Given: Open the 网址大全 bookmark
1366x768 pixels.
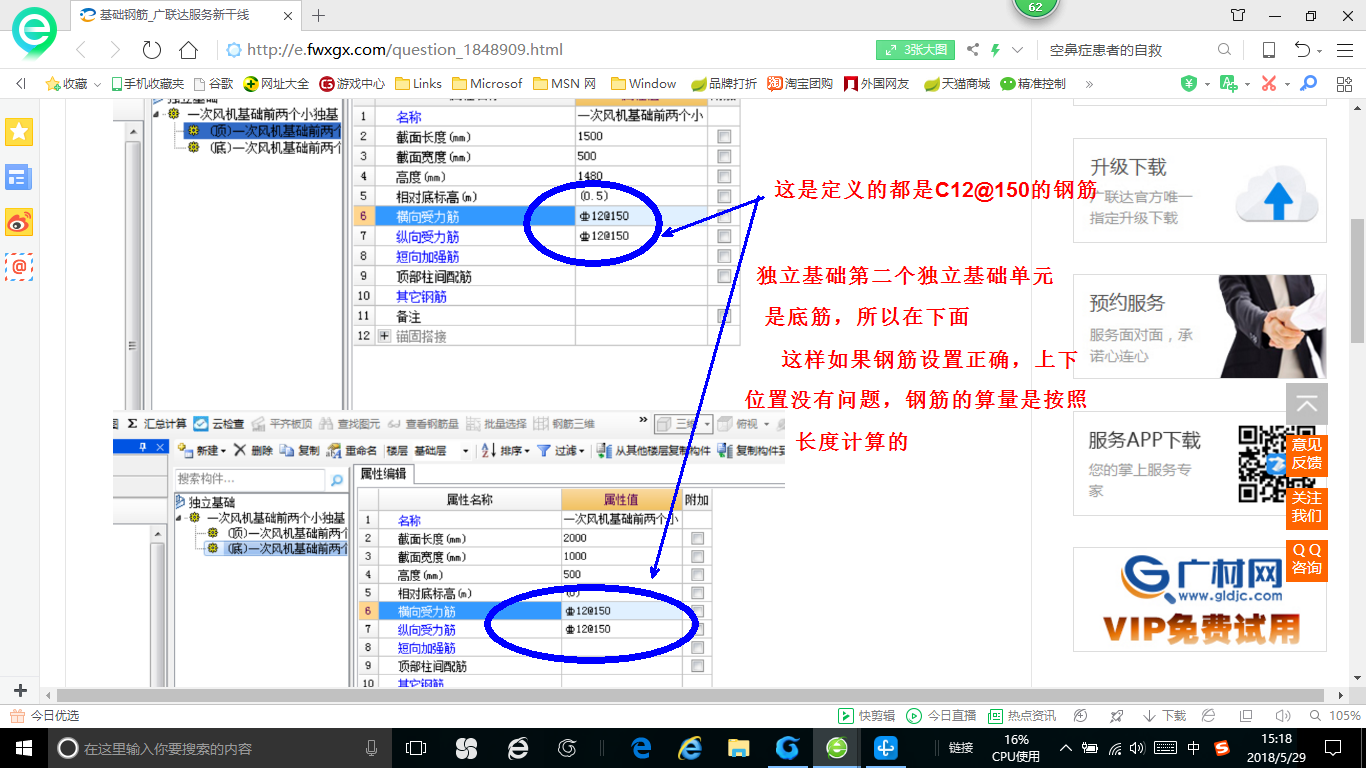Looking at the screenshot, I should point(277,84).
